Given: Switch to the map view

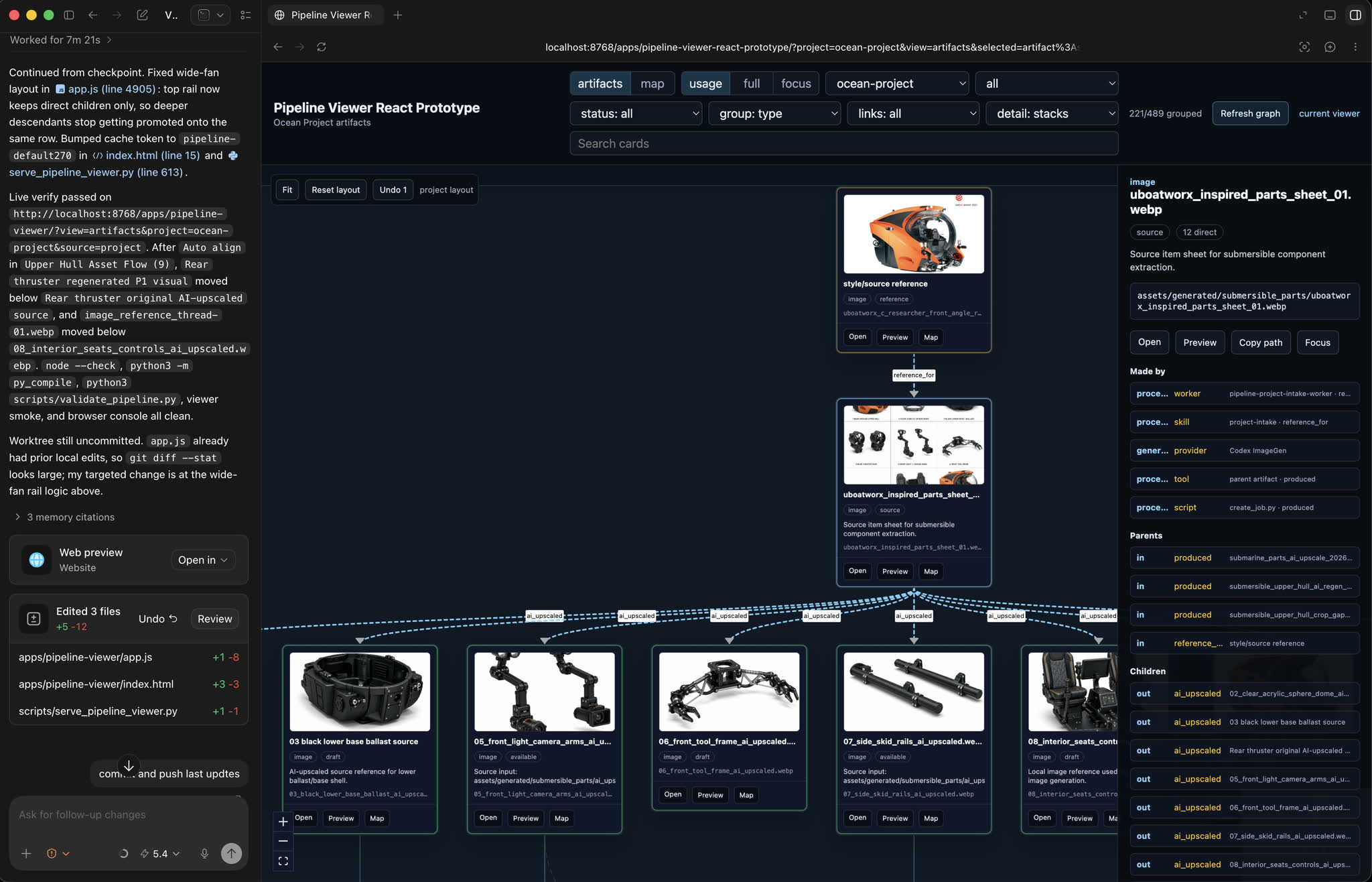Looking at the screenshot, I should pyautogui.click(x=652, y=83).
